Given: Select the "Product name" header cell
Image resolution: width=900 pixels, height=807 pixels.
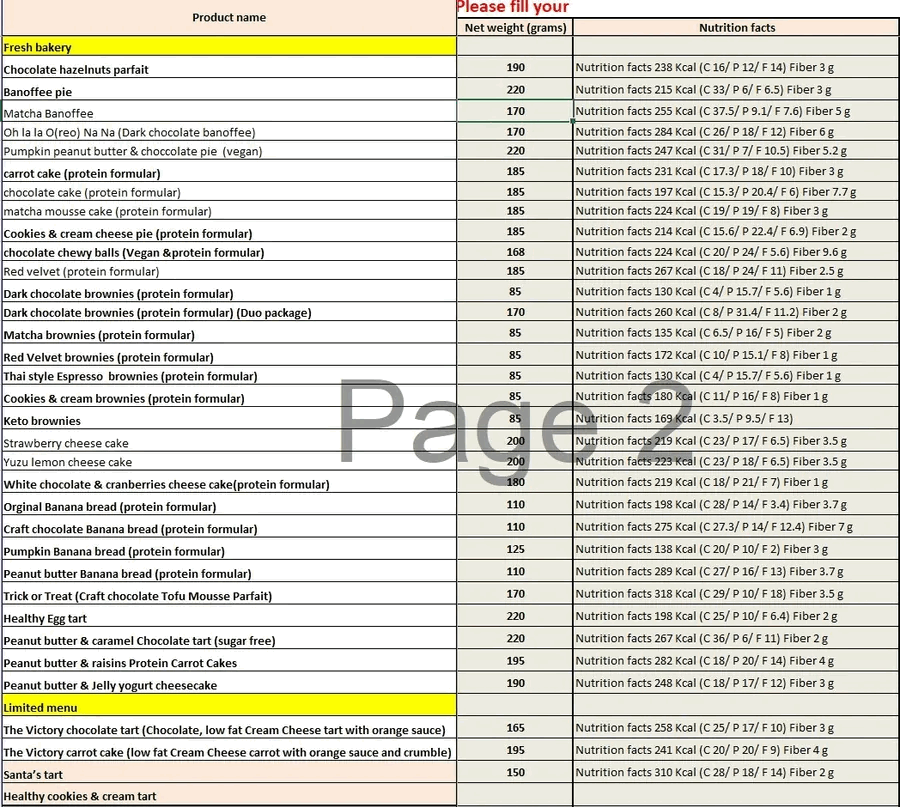Looking at the screenshot, I should pyautogui.click(x=229, y=18).
